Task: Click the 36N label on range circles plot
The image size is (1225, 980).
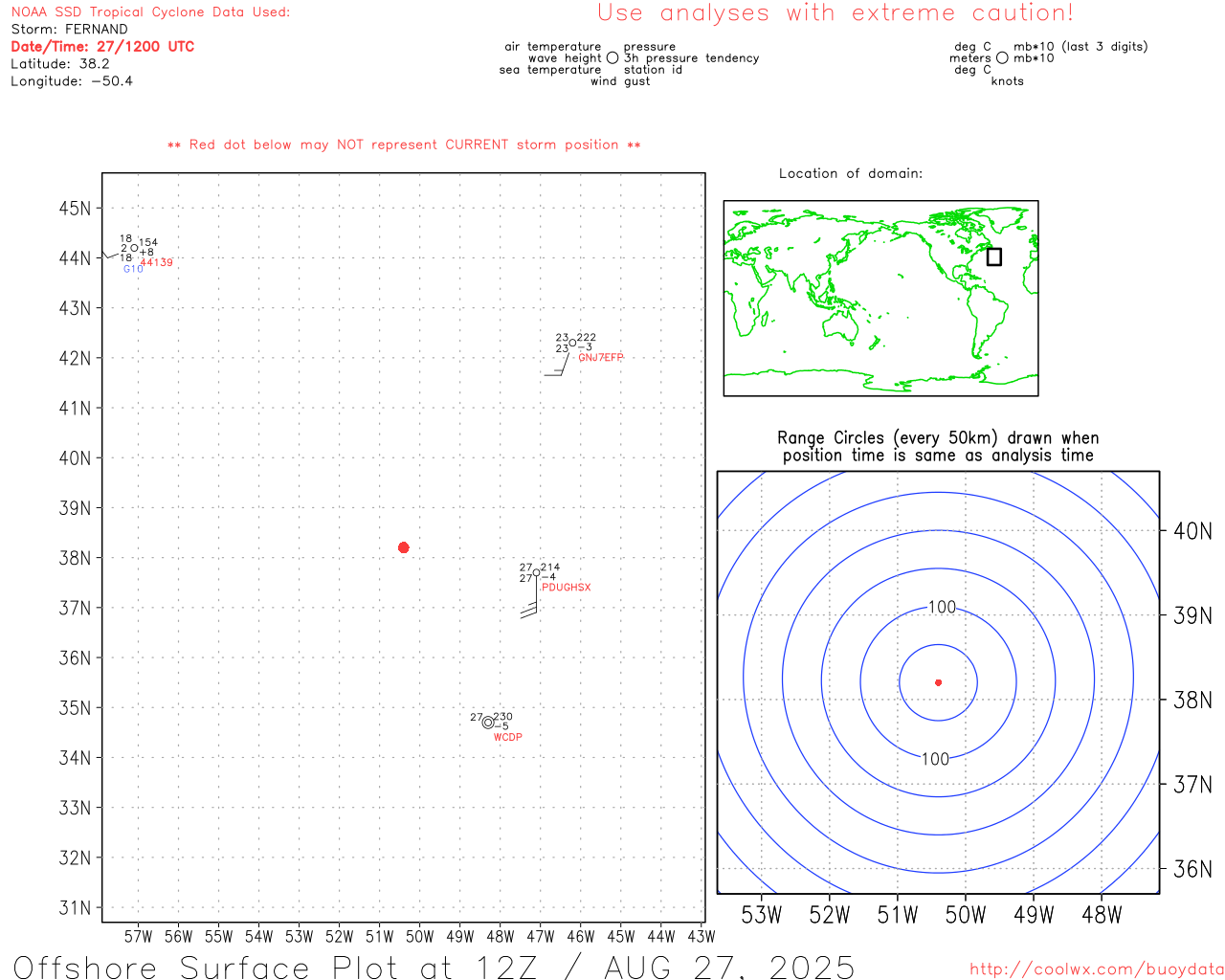Action: click(1192, 869)
